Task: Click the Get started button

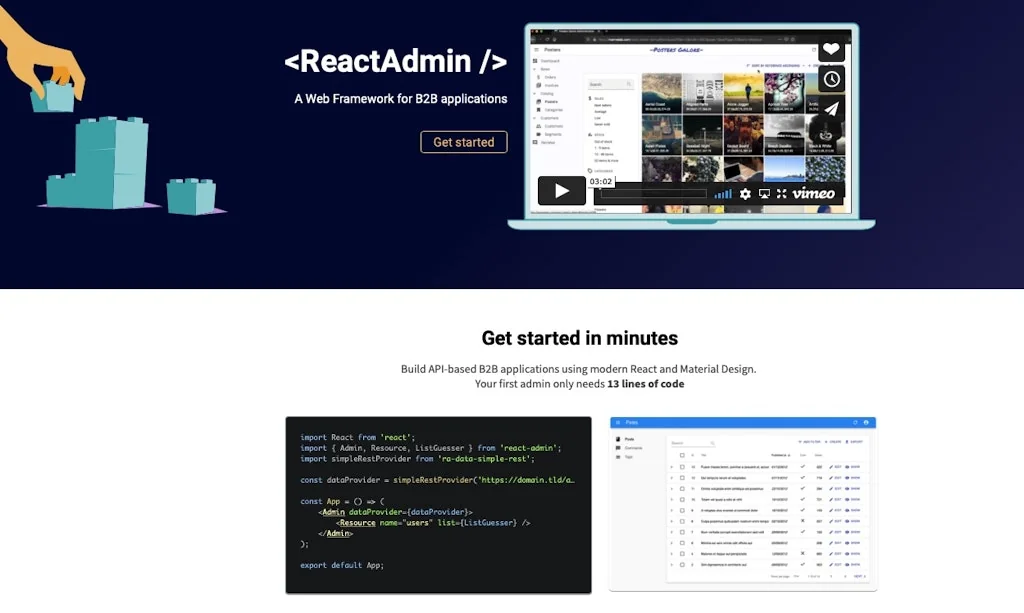Action: tap(464, 142)
